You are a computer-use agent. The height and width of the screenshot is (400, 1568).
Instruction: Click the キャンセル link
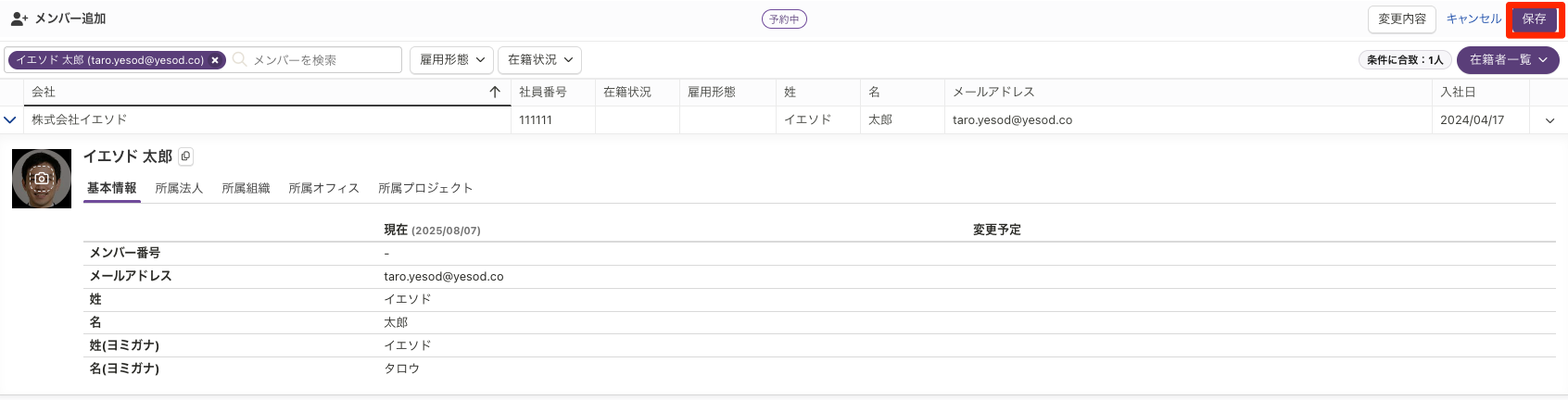1473,19
